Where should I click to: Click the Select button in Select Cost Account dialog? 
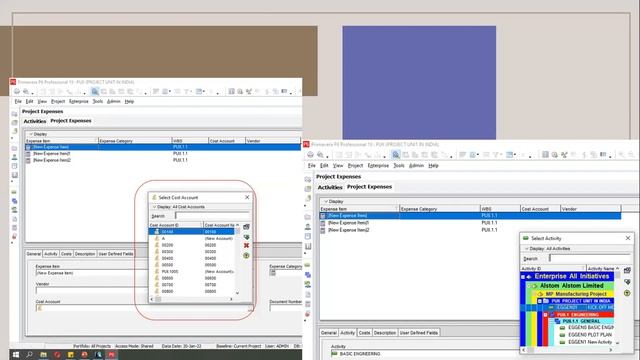[246, 227]
